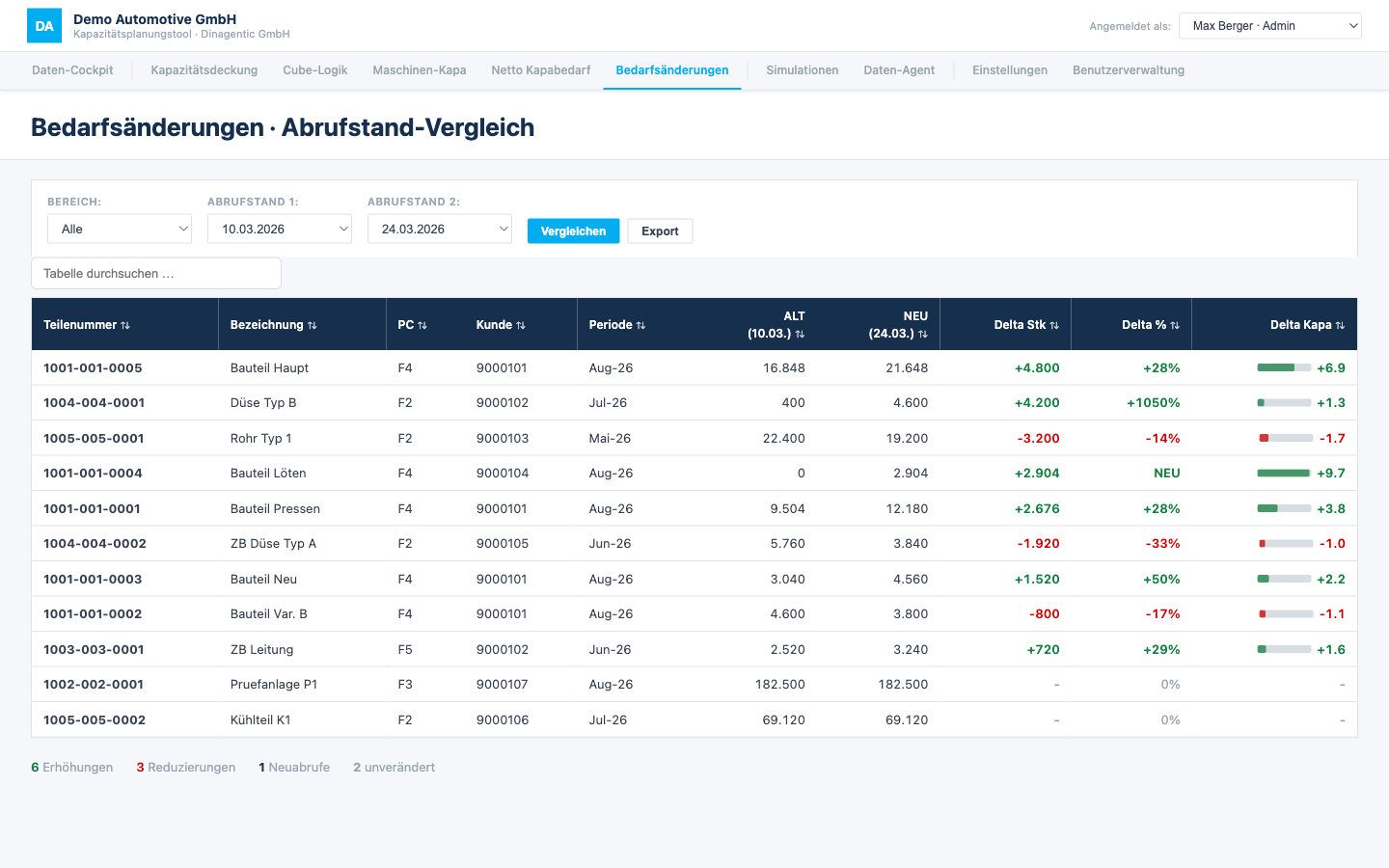Screen dimensions: 1389x868
Task: Sort by Delta % arrows icon
Action: (x=1175, y=326)
